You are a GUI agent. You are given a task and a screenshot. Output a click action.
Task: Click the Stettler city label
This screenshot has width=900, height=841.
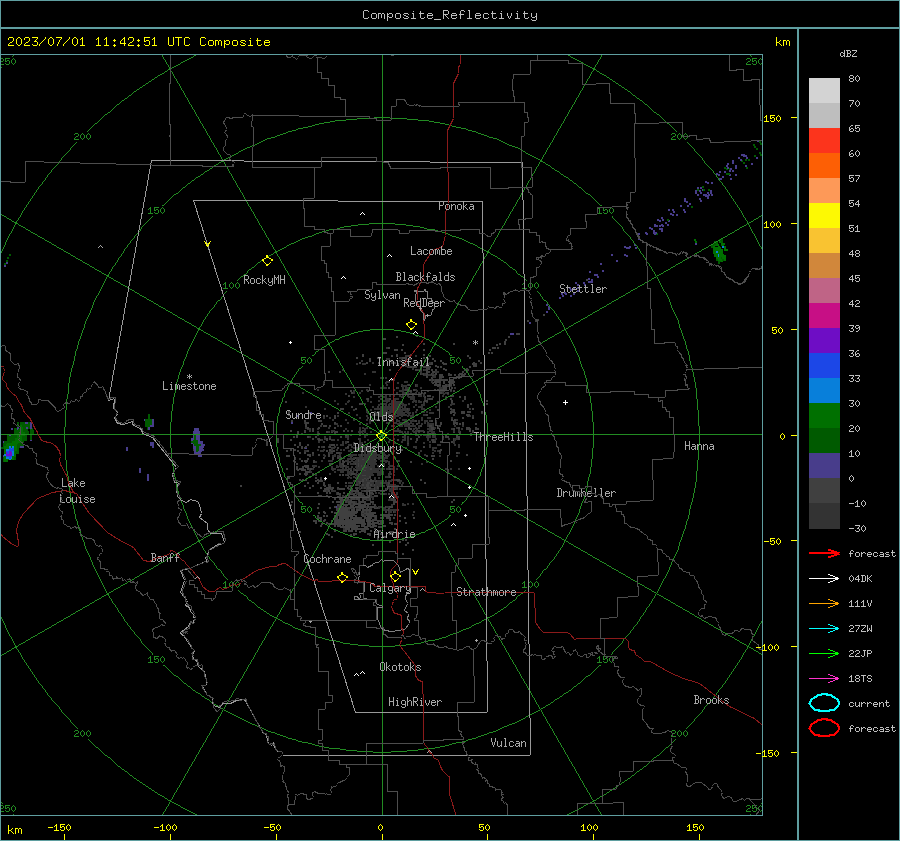click(x=583, y=289)
